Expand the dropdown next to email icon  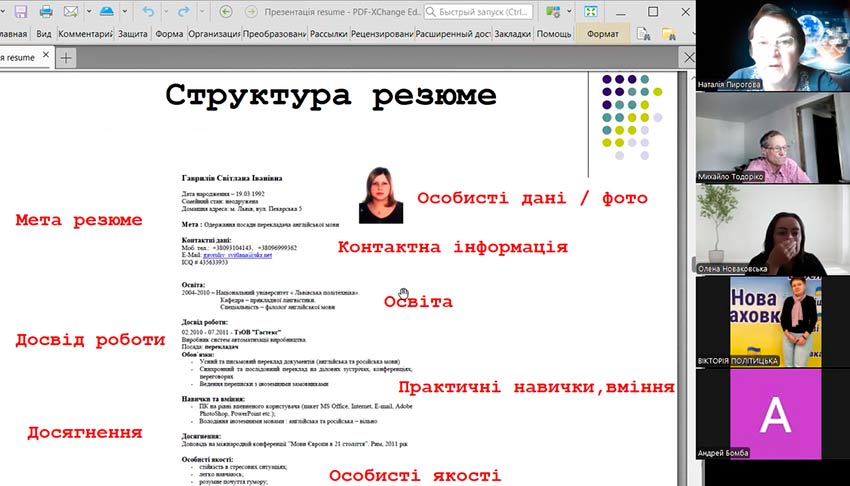pyautogui.click(x=87, y=12)
